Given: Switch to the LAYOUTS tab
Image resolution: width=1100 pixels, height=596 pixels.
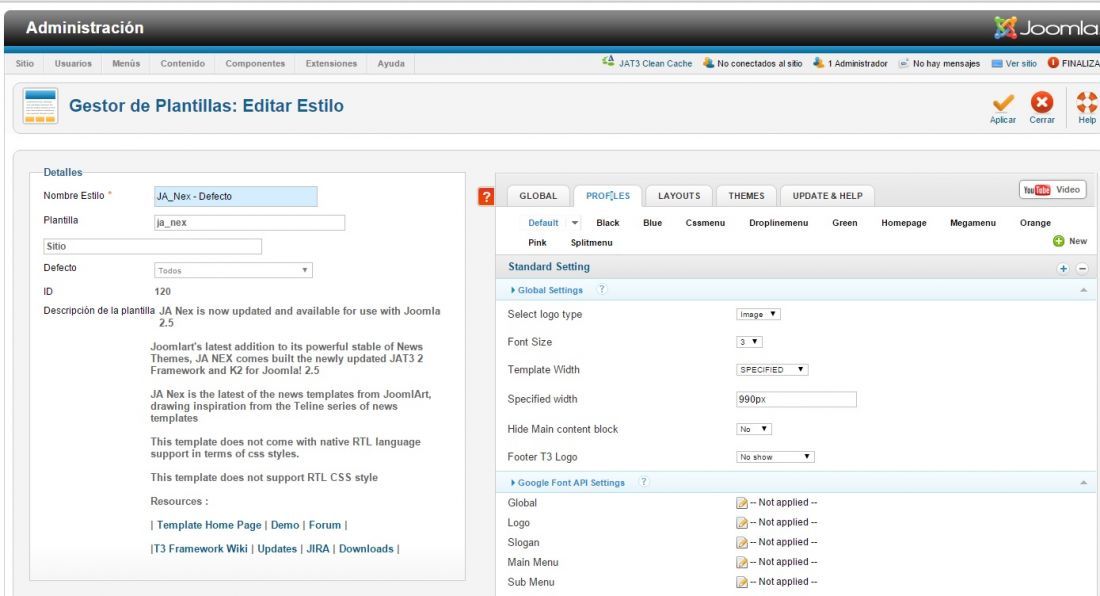Looking at the screenshot, I should (679, 196).
